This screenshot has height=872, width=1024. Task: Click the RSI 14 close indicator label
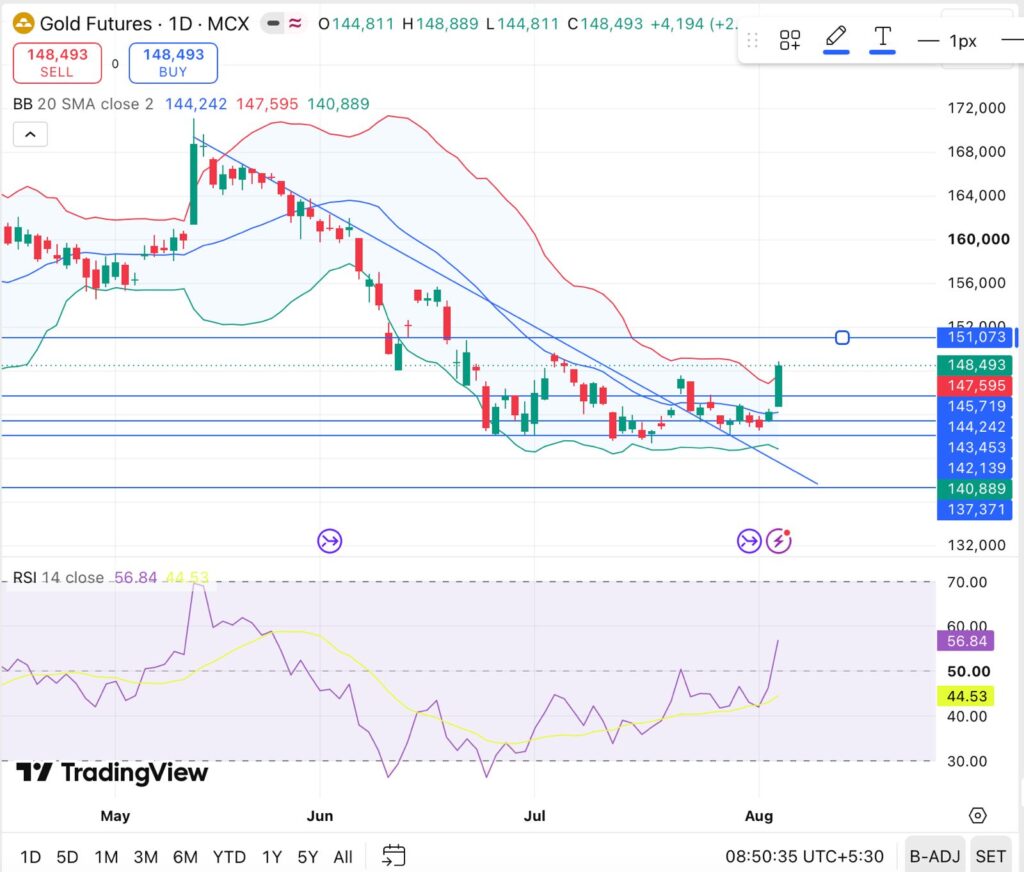(x=58, y=577)
